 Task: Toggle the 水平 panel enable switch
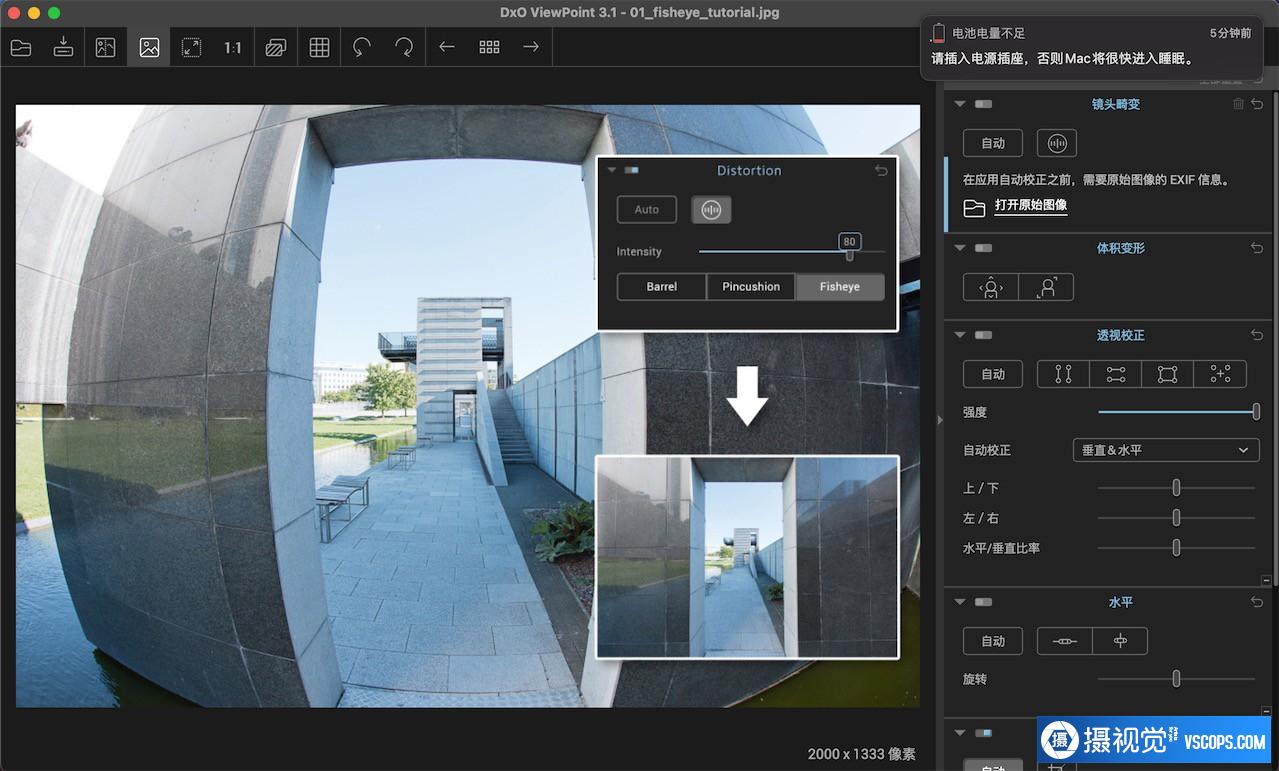tap(984, 602)
